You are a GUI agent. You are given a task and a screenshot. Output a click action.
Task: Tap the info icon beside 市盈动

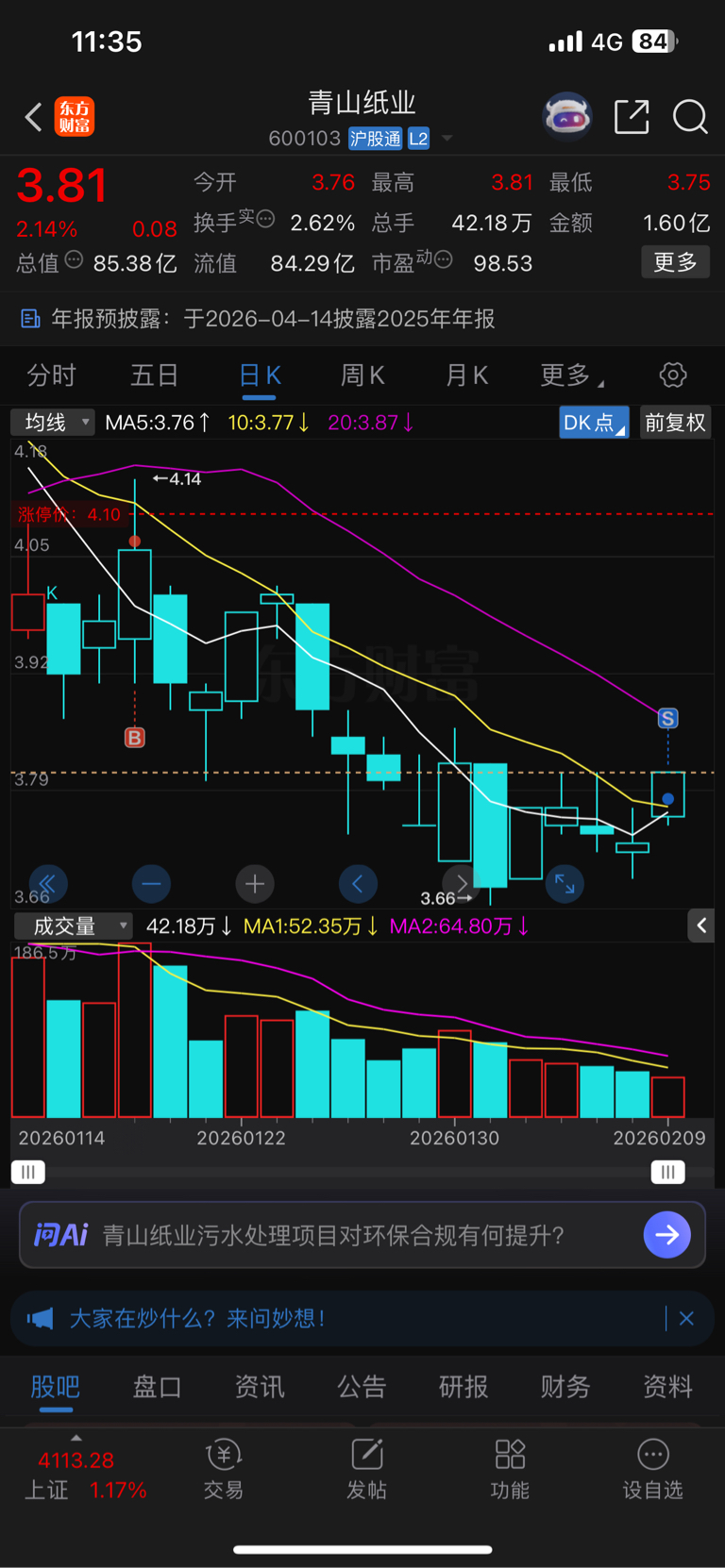click(443, 259)
